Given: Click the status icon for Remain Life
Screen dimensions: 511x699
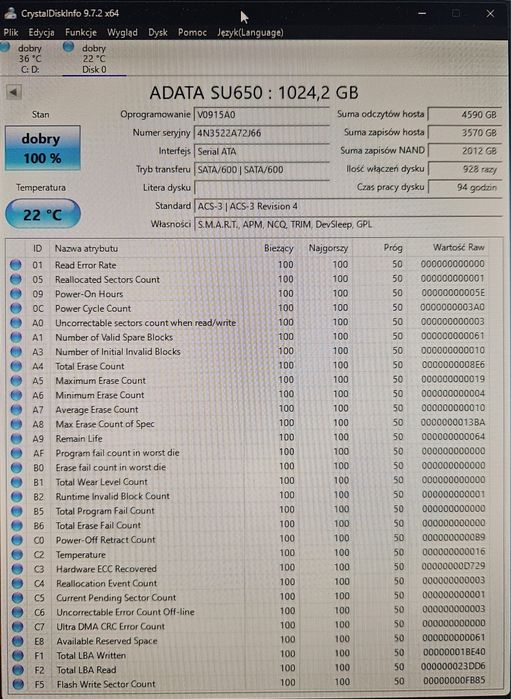Looking at the screenshot, I should [x=16, y=439].
